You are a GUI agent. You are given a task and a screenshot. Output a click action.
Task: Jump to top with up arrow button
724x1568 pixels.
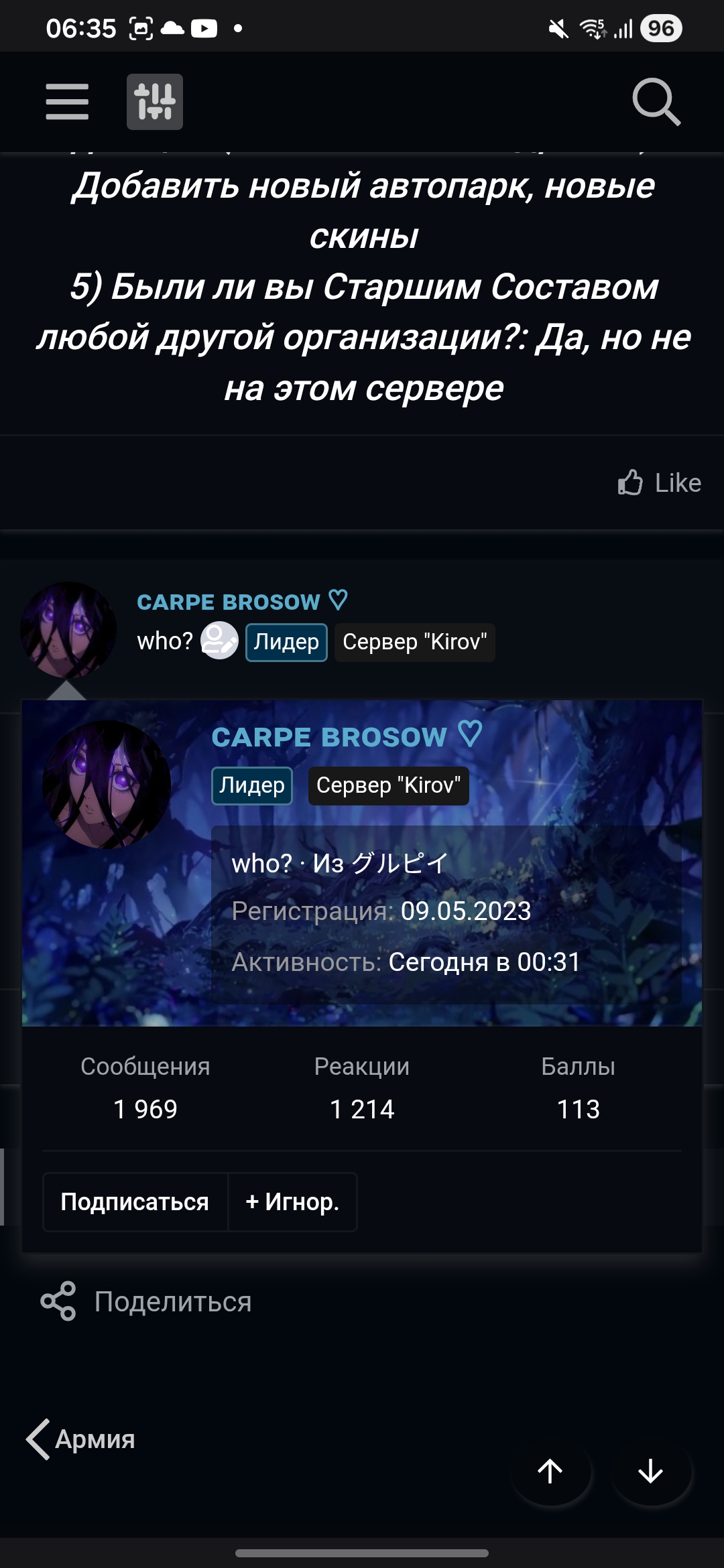pyautogui.click(x=550, y=1472)
